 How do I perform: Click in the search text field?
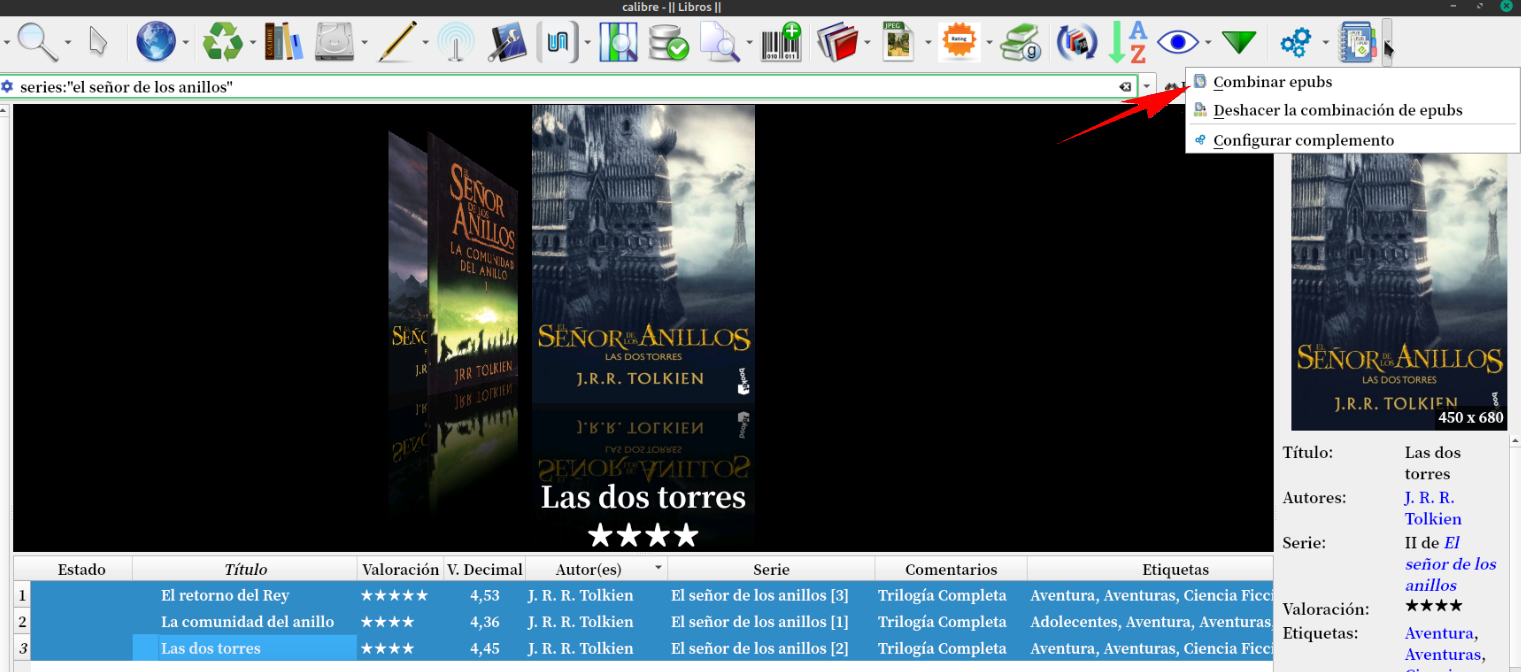565,87
